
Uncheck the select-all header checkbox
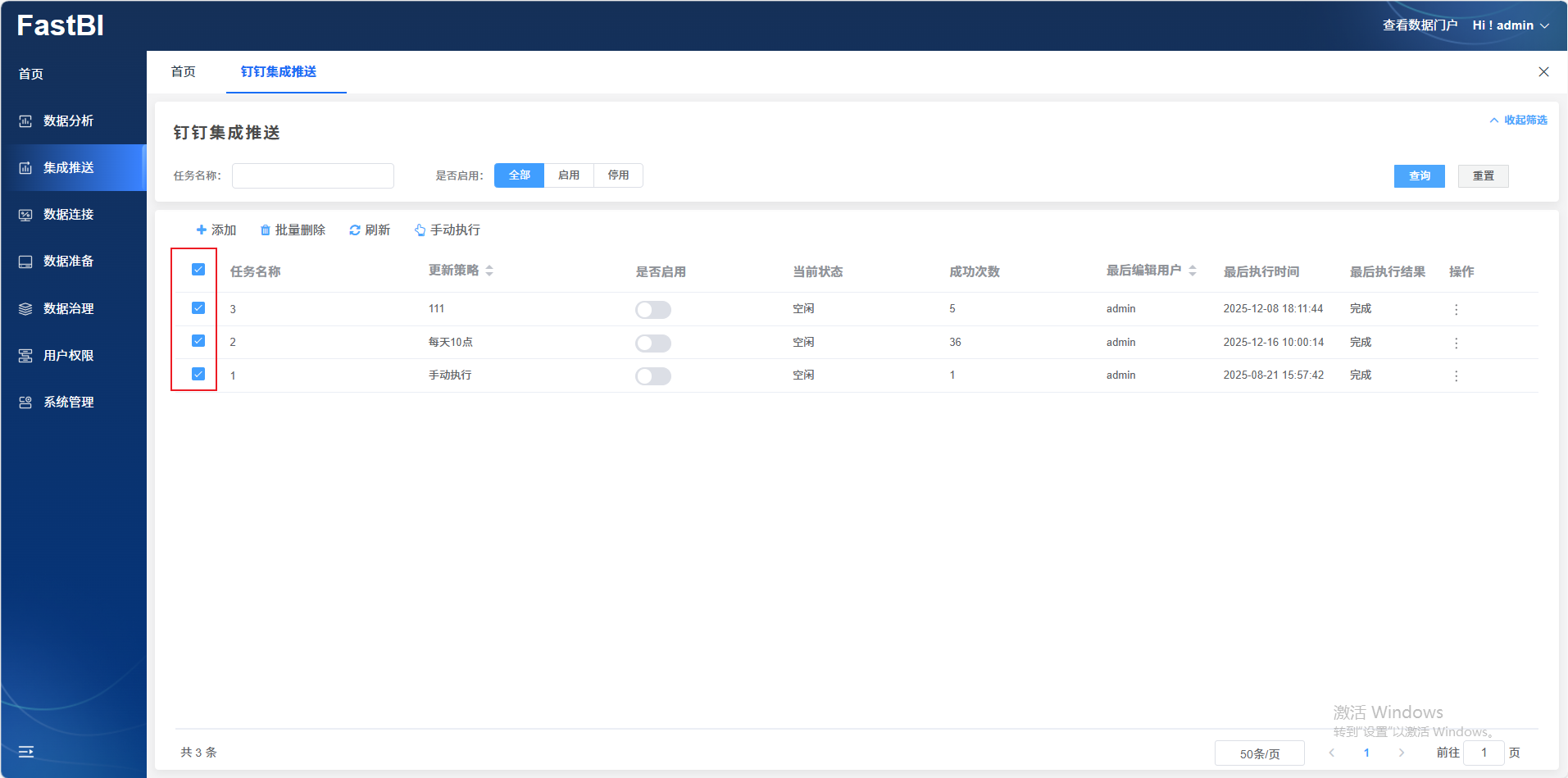coord(198,270)
